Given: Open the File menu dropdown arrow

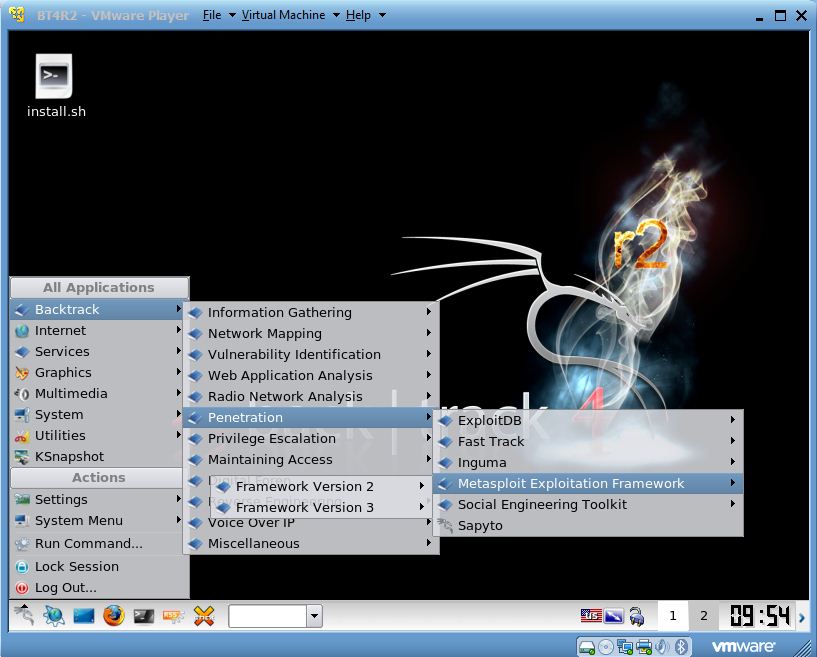Looking at the screenshot, I should tap(232, 15).
